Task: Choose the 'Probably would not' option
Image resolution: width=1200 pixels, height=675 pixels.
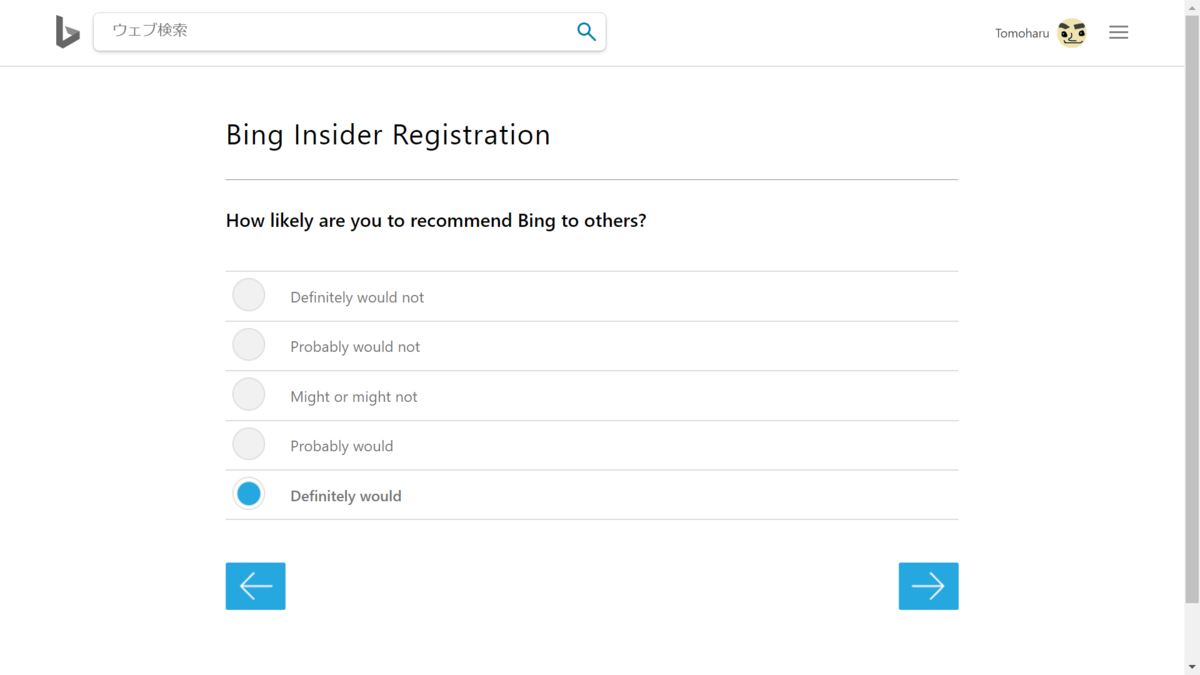Action: coord(249,346)
